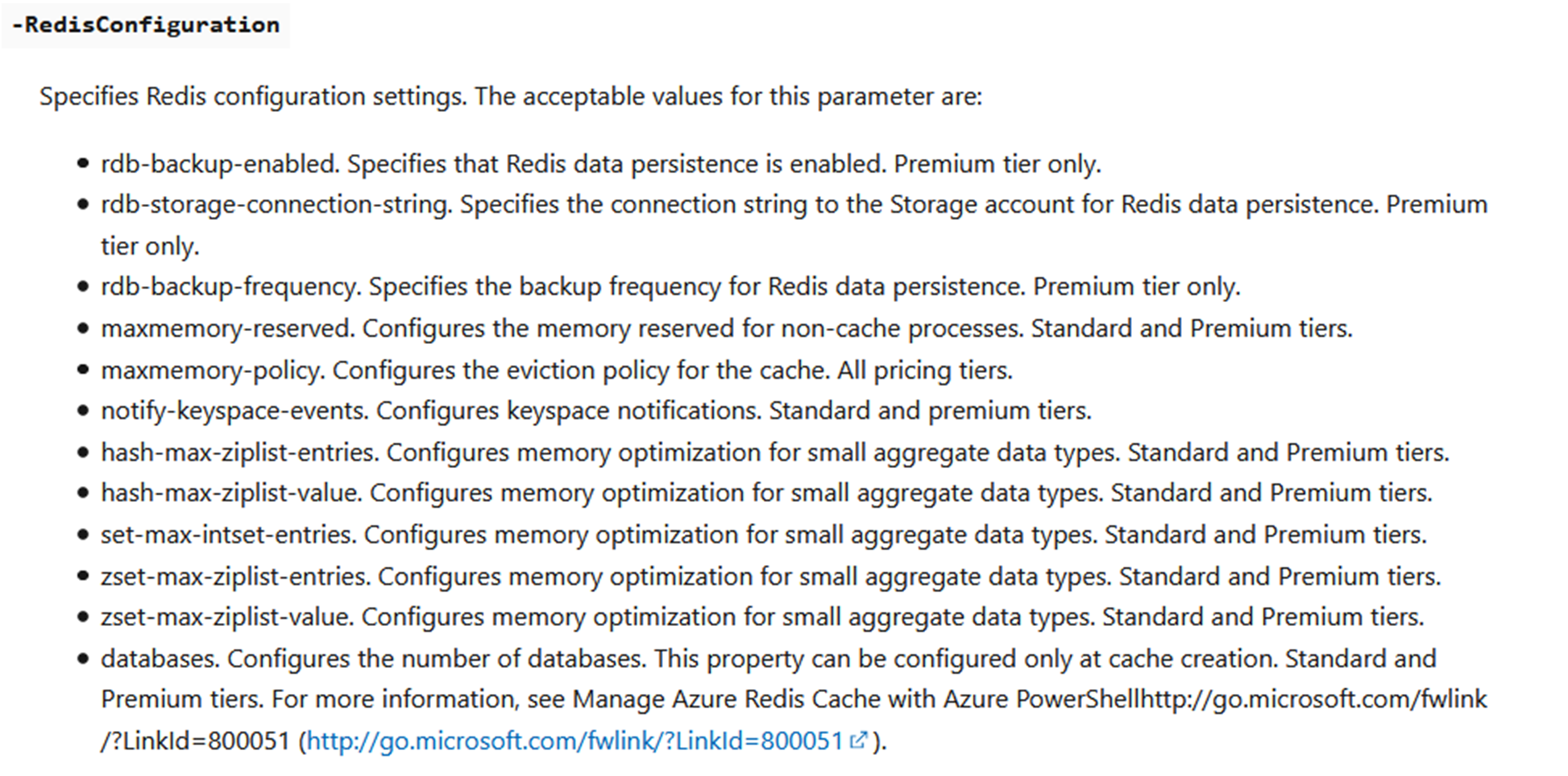Click the zset-max-ziplist-entries term
The height and width of the screenshot is (776, 1568).
click(234, 577)
